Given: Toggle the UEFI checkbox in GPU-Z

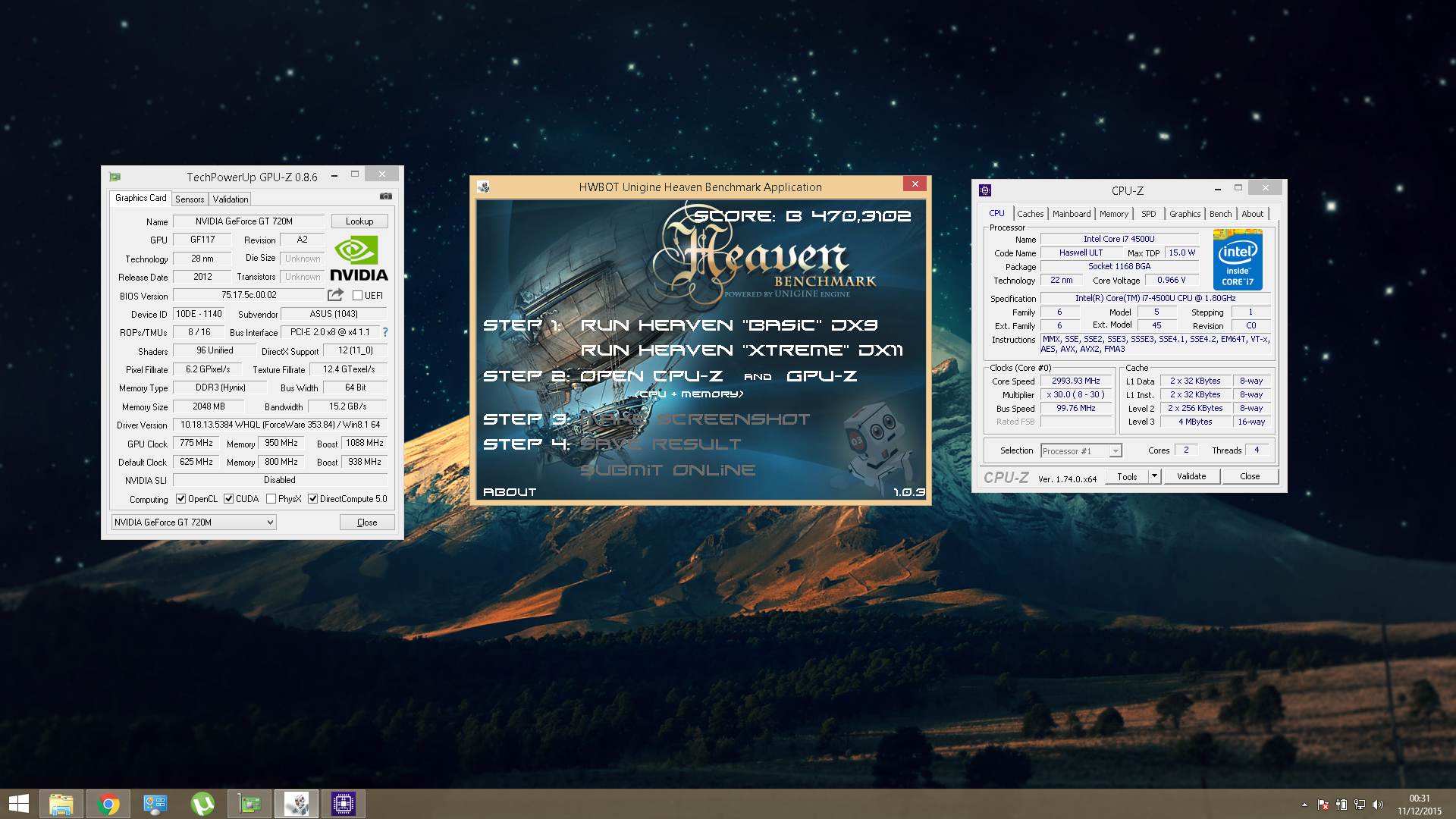Looking at the screenshot, I should (x=357, y=296).
